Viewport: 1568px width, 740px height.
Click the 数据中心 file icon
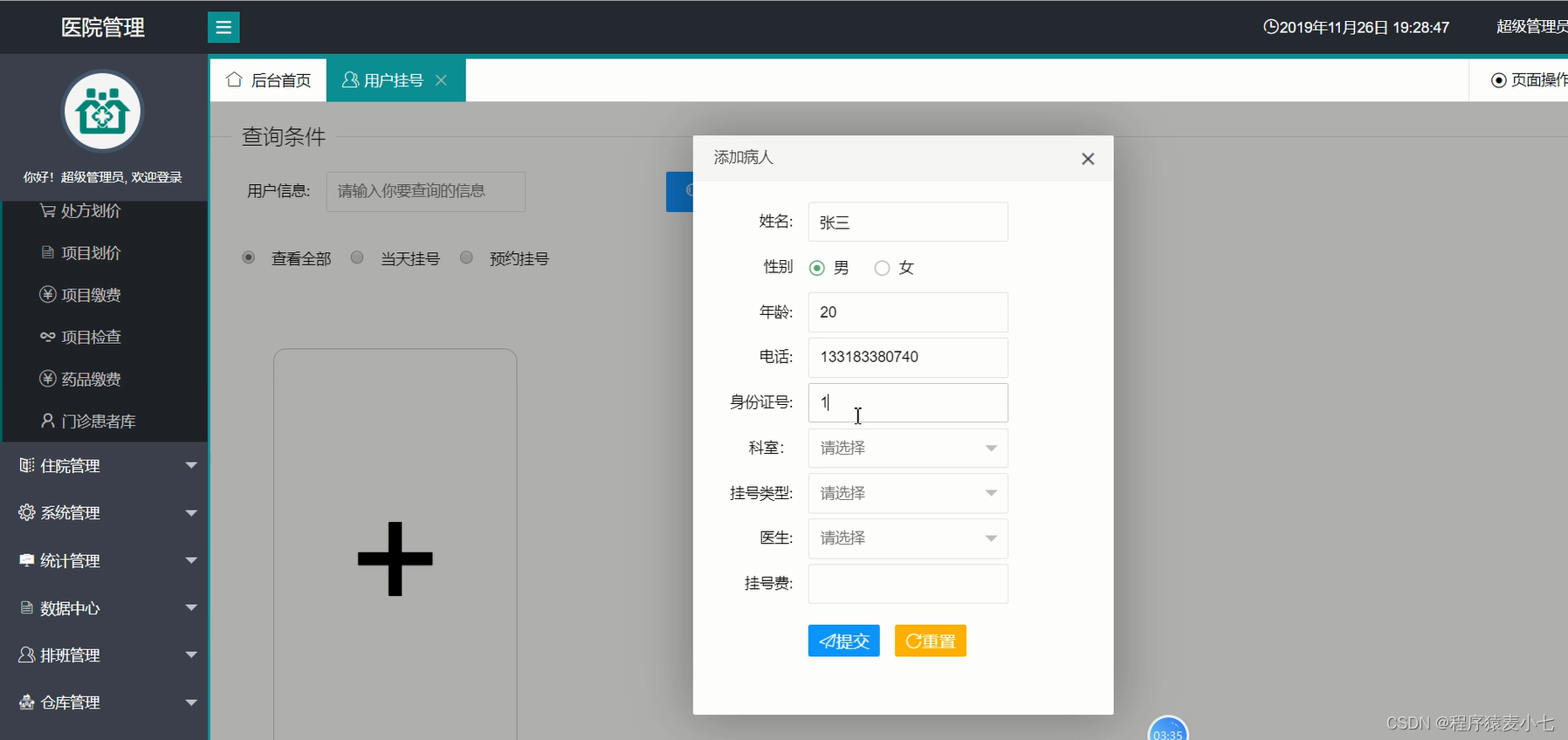pyautogui.click(x=27, y=607)
